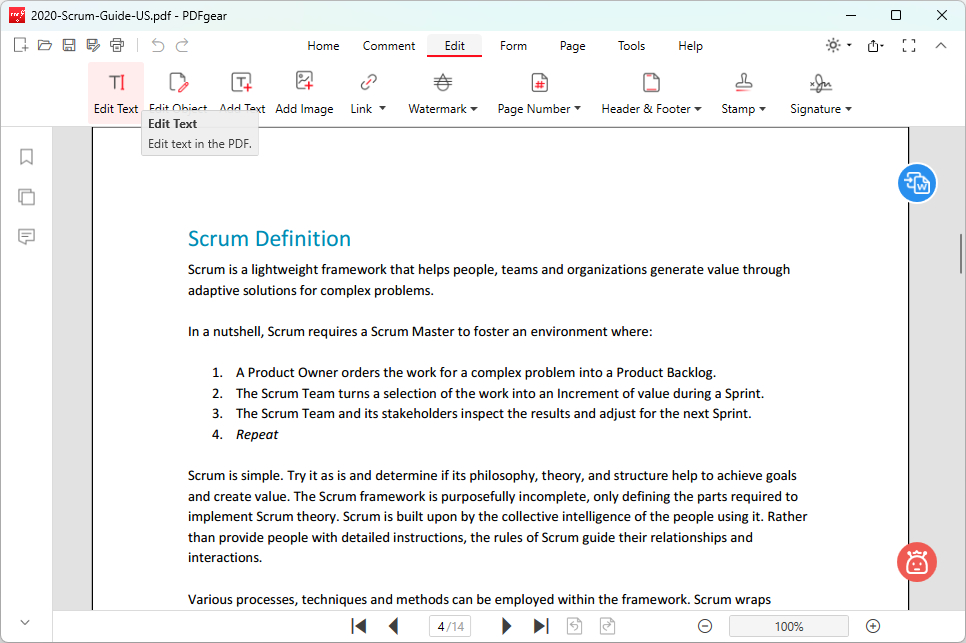Click the Header & Footer icon
This screenshot has height=643, width=966.
click(x=651, y=82)
